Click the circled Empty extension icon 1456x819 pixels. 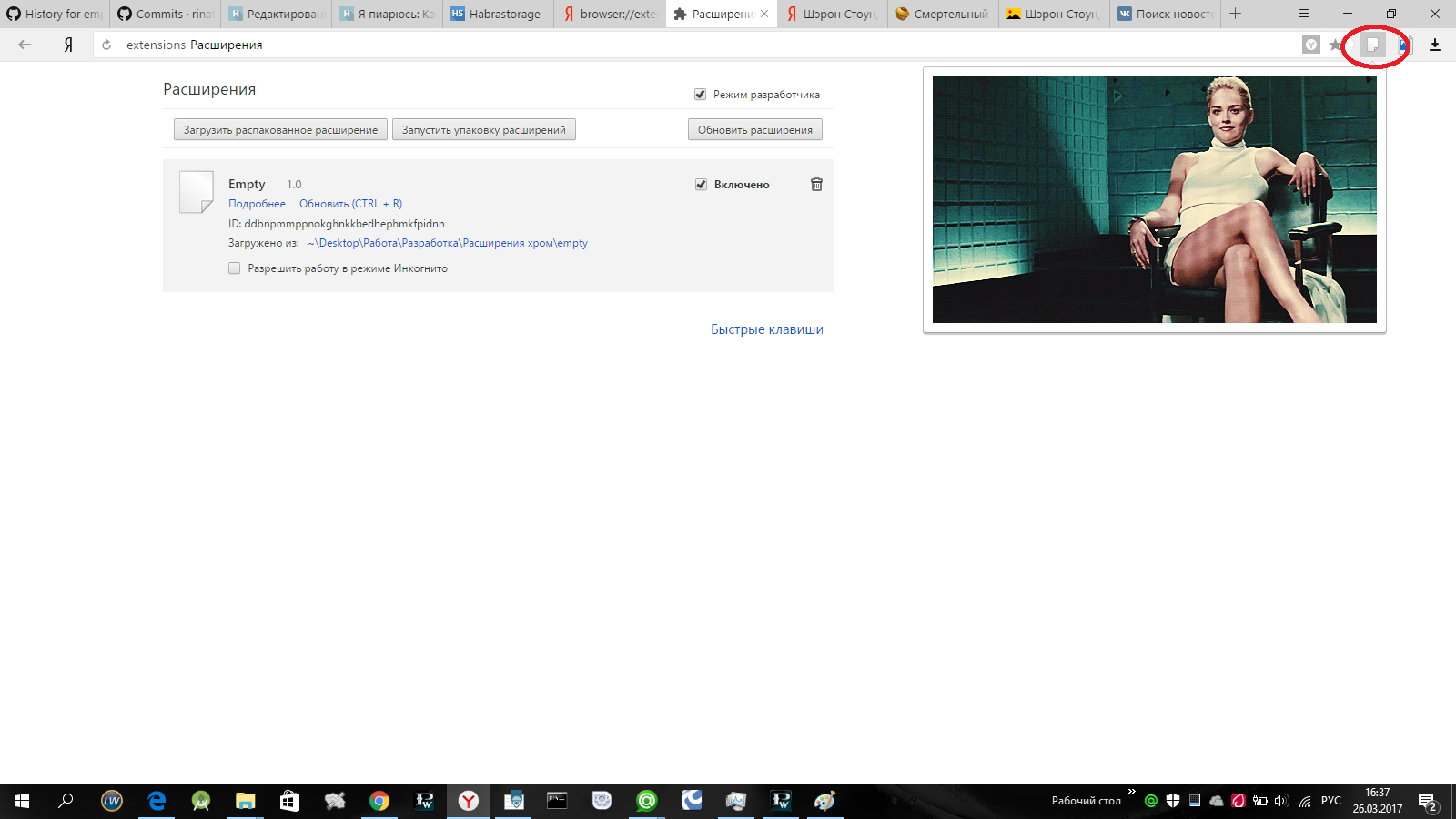[x=1374, y=44]
